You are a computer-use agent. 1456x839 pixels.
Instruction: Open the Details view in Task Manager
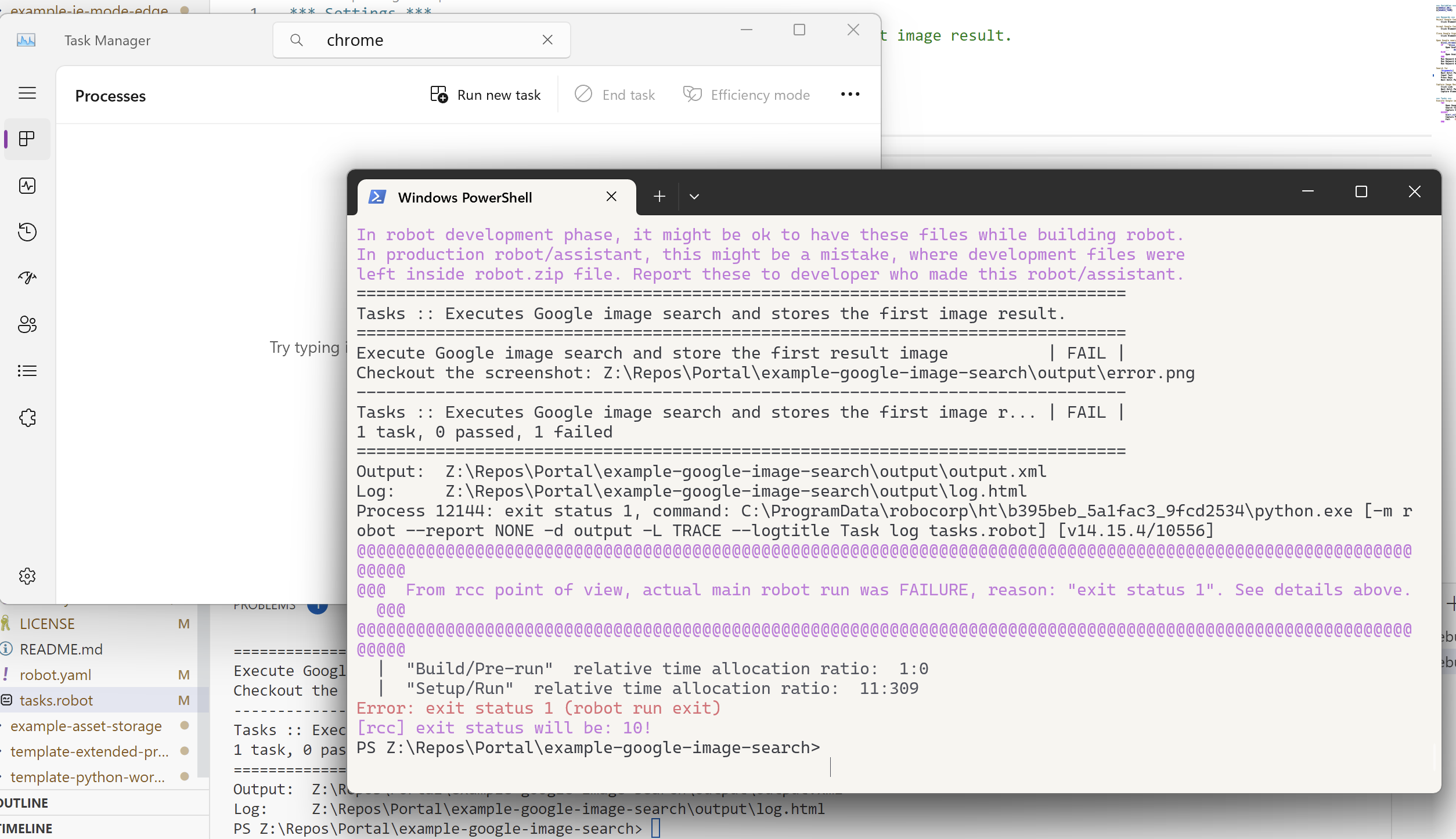pyautogui.click(x=27, y=371)
